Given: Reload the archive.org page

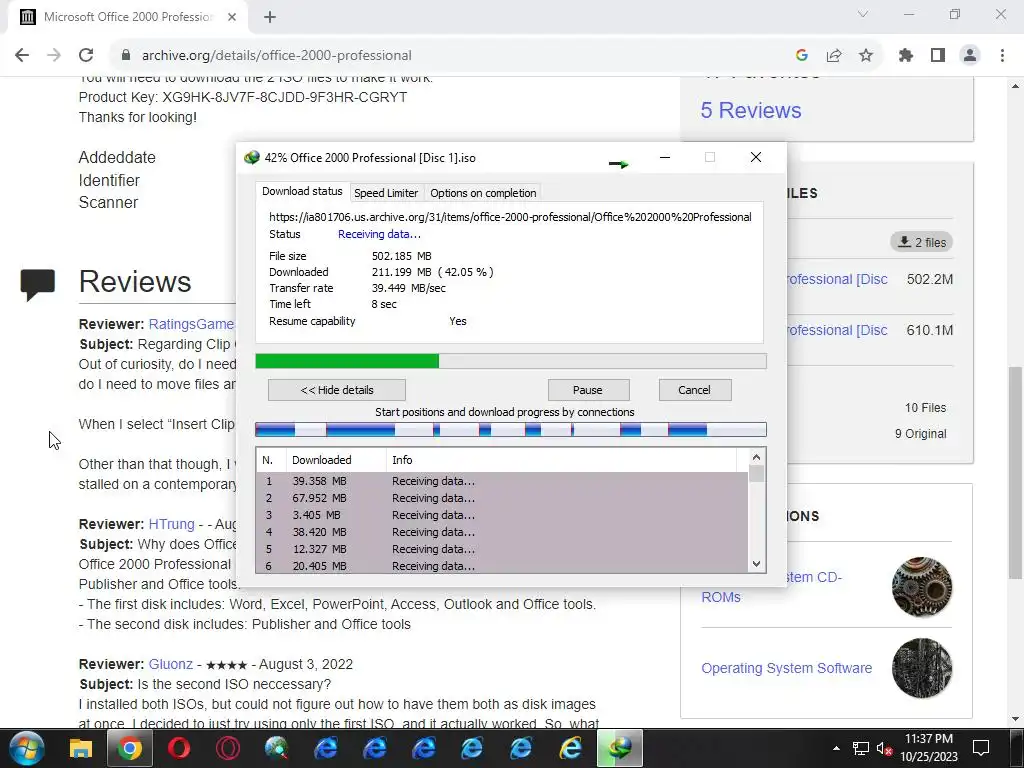Looking at the screenshot, I should pyautogui.click(x=86, y=56).
